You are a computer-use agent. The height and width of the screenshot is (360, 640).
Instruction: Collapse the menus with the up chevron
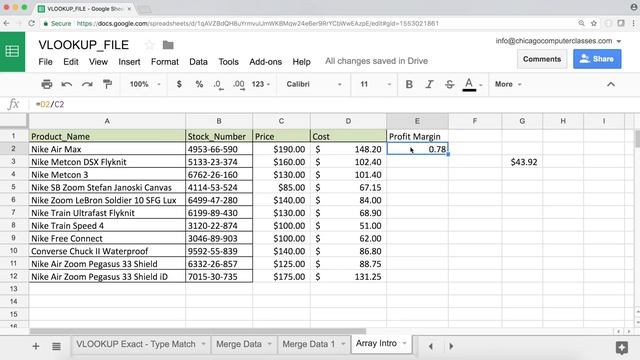tap(611, 84)
